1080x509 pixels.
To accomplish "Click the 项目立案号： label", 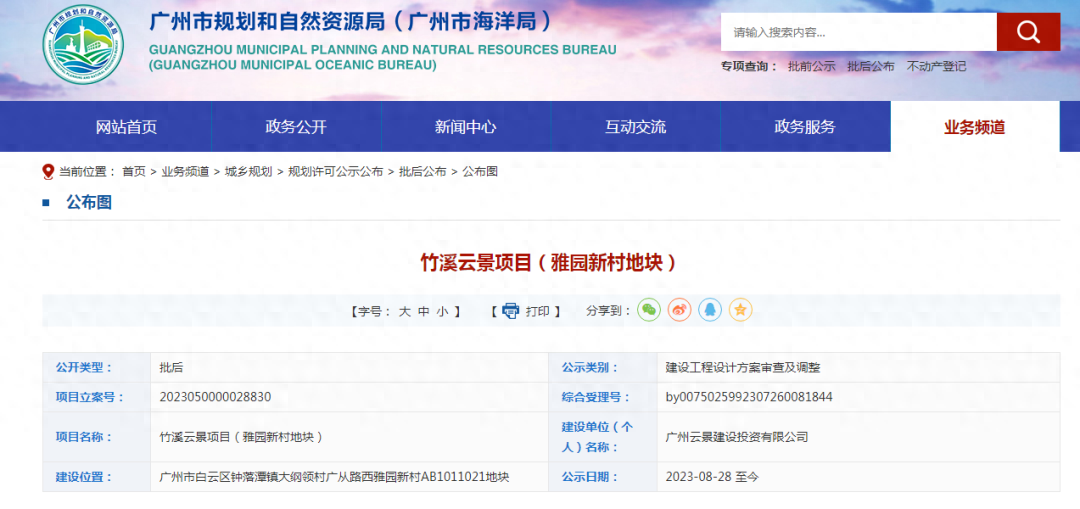I will [90, 397].
